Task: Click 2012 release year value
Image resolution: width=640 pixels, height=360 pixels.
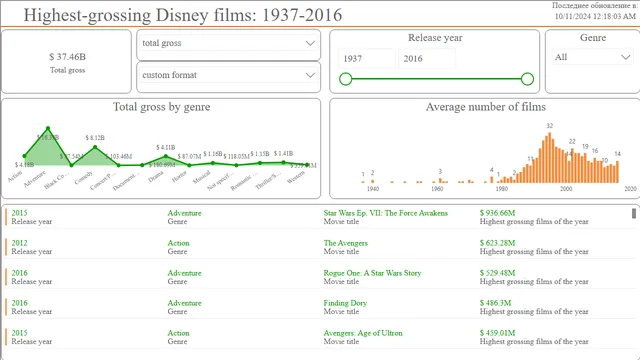Action: pyautogui.click(x=19, y=243)
